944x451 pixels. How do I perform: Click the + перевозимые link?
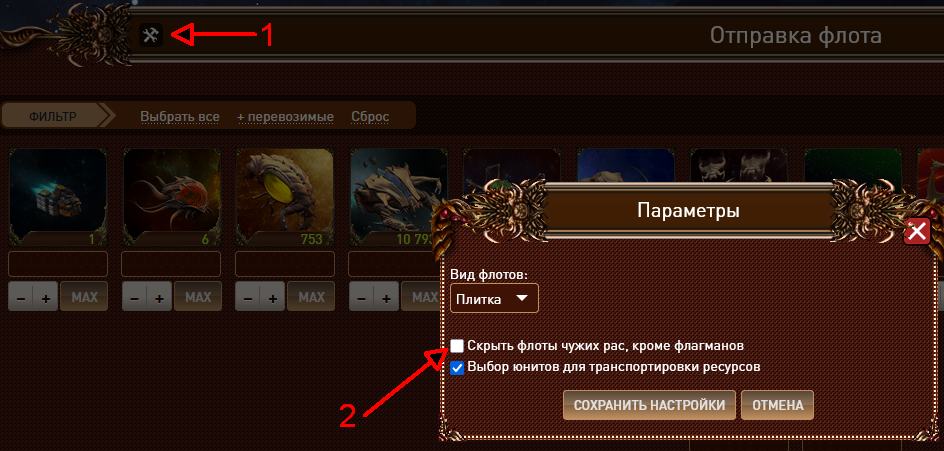[285, 117]
